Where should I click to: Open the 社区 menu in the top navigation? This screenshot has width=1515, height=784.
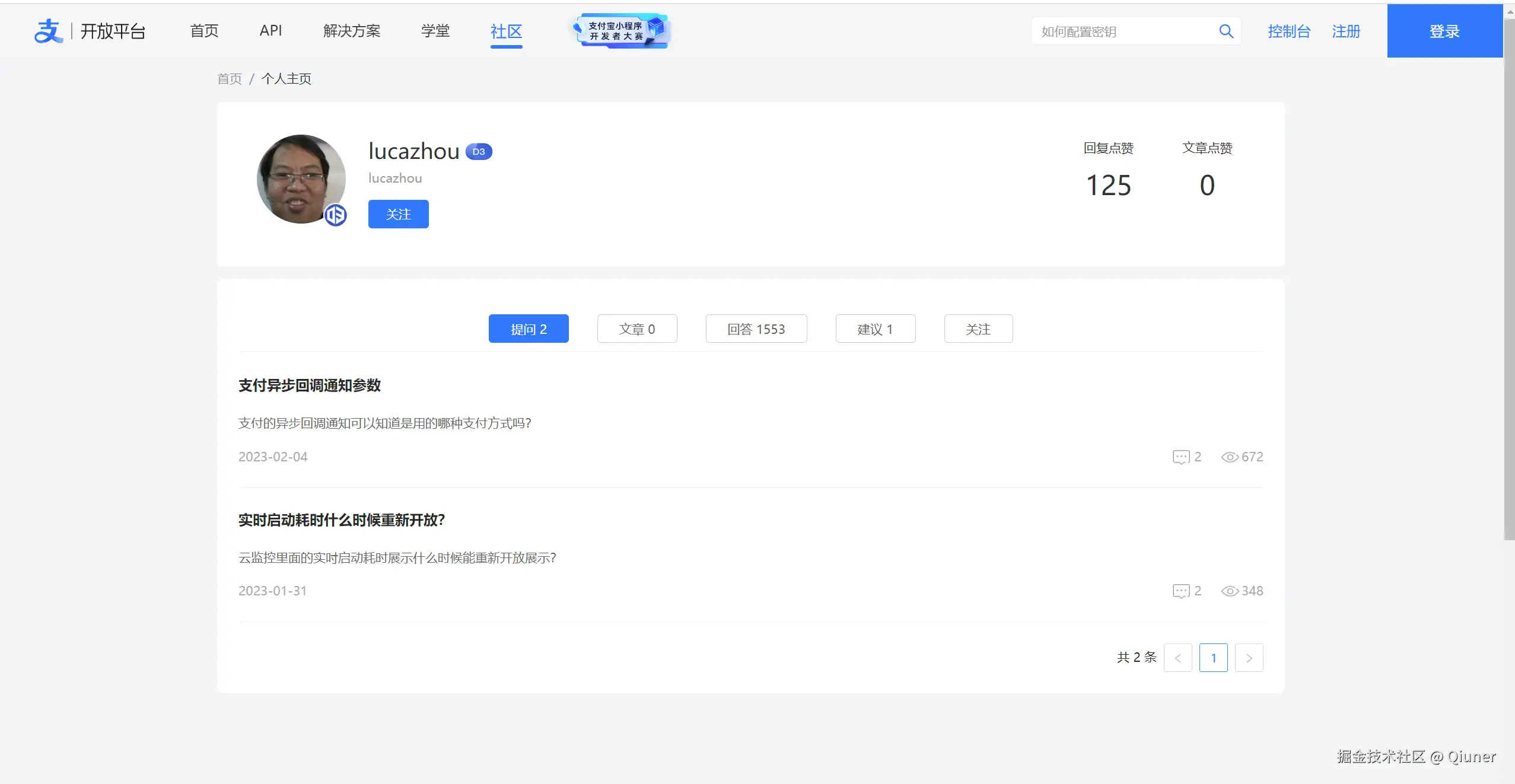(506, 31)
